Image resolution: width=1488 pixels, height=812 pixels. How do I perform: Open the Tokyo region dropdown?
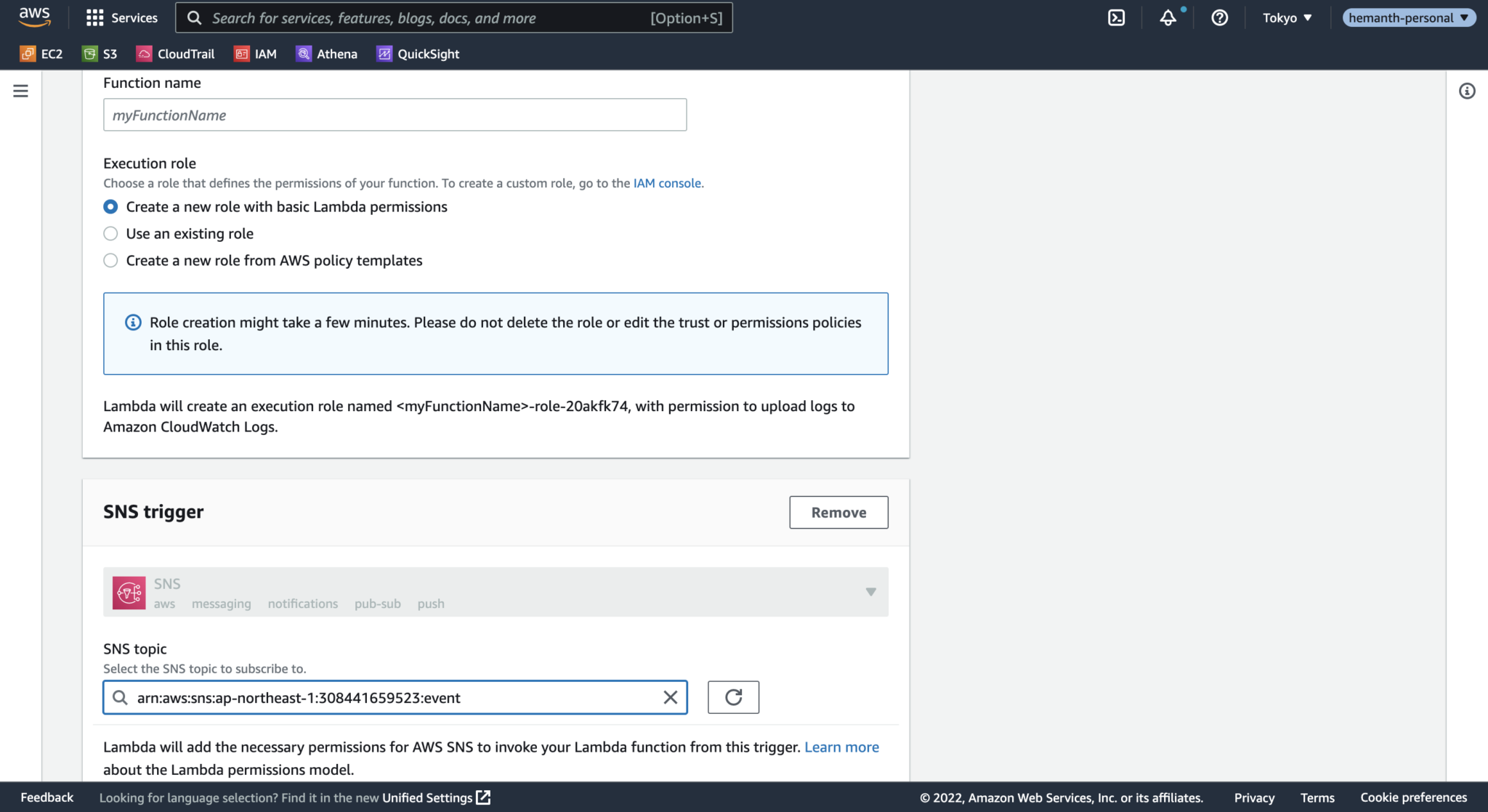[1287, 18]
